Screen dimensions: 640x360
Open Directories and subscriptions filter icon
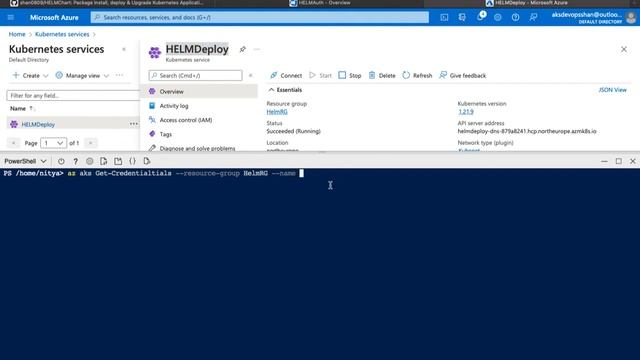(x=462, y=18)
